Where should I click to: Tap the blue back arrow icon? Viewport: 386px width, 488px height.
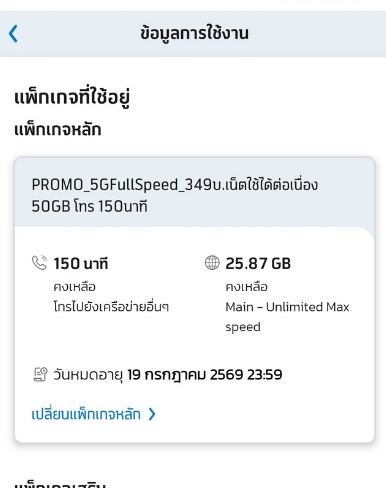coord(13,34)
